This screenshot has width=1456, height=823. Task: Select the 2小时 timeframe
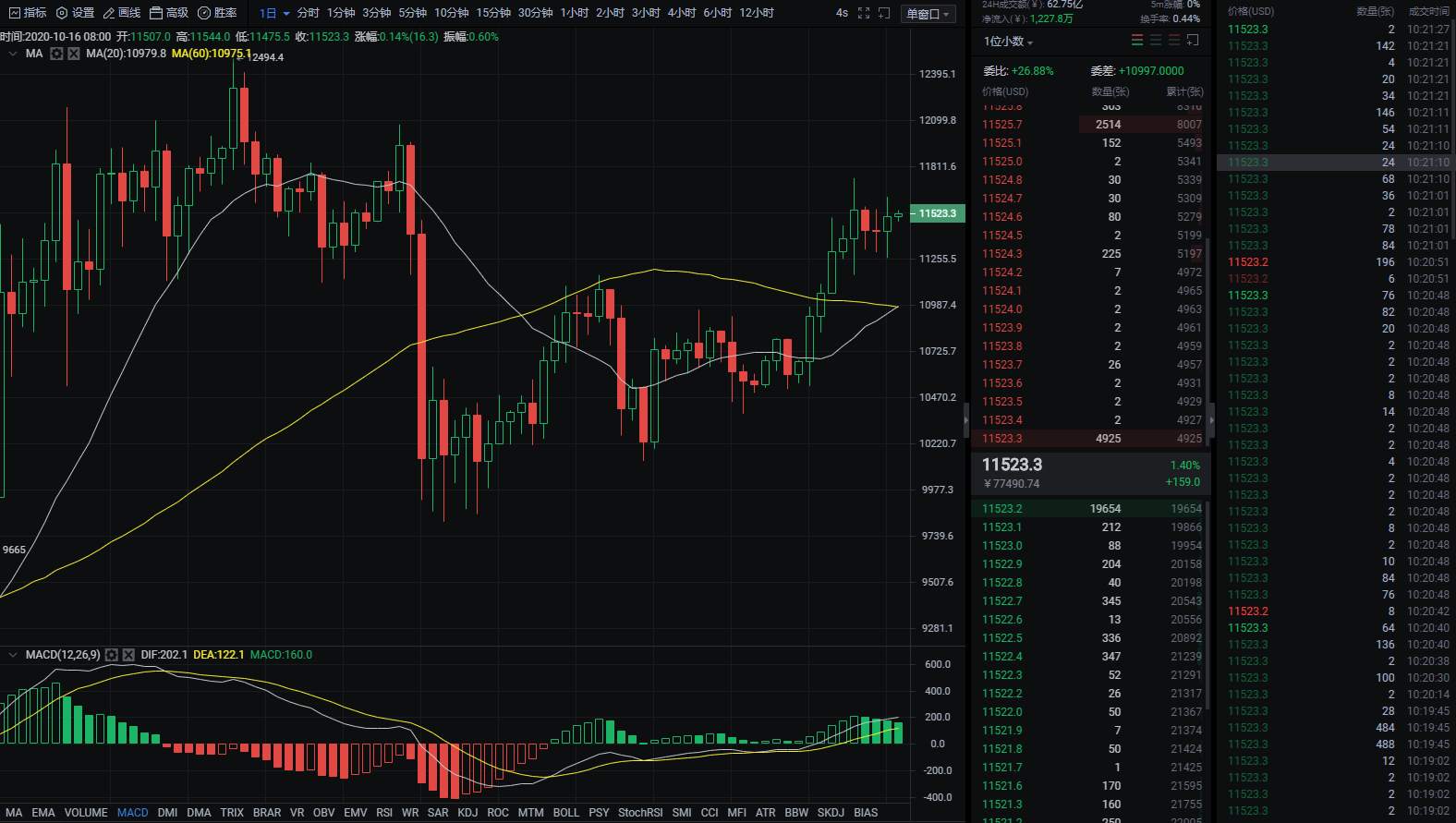click(x=610, y=13)
